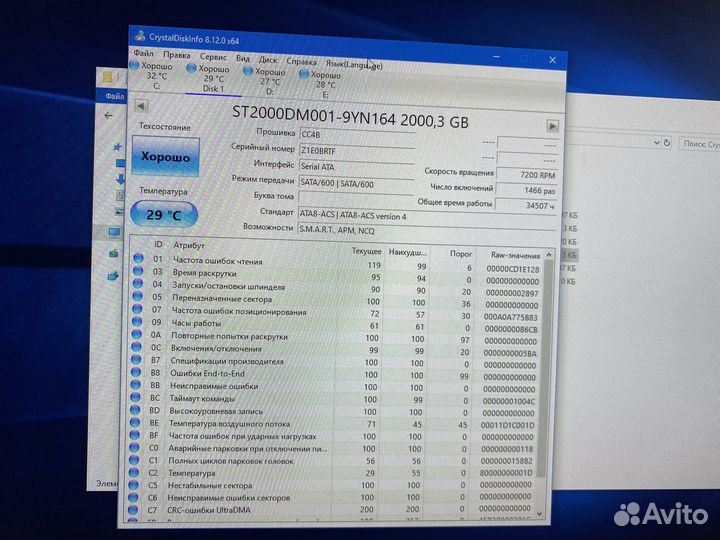Click the ATA8-ACS standard field
Screen dimensions: 720x540
coord(426,216)
